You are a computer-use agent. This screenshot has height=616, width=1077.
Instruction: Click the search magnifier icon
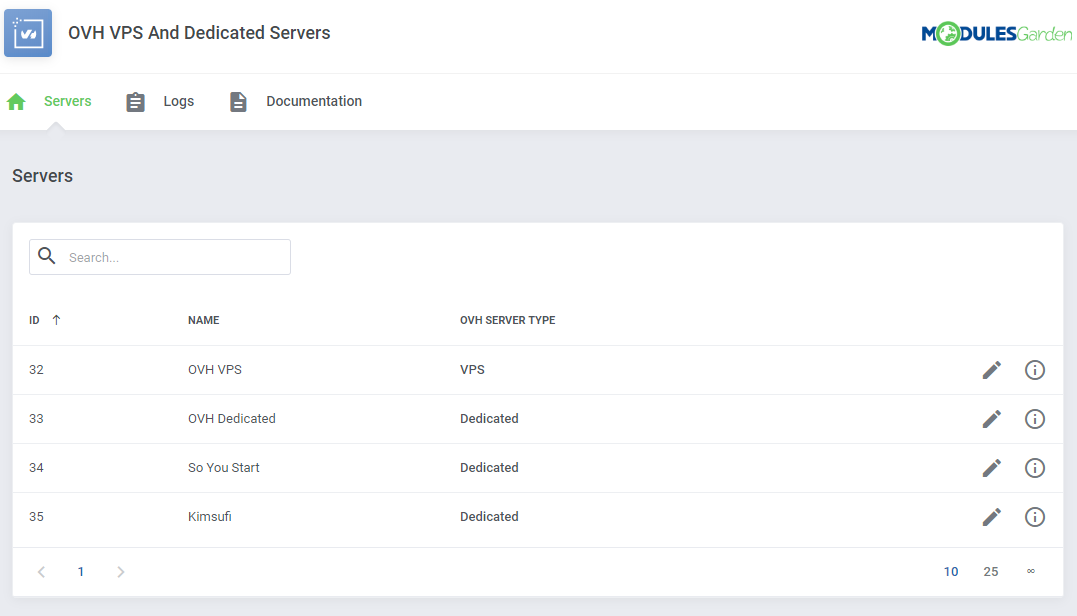click(47, 256)
